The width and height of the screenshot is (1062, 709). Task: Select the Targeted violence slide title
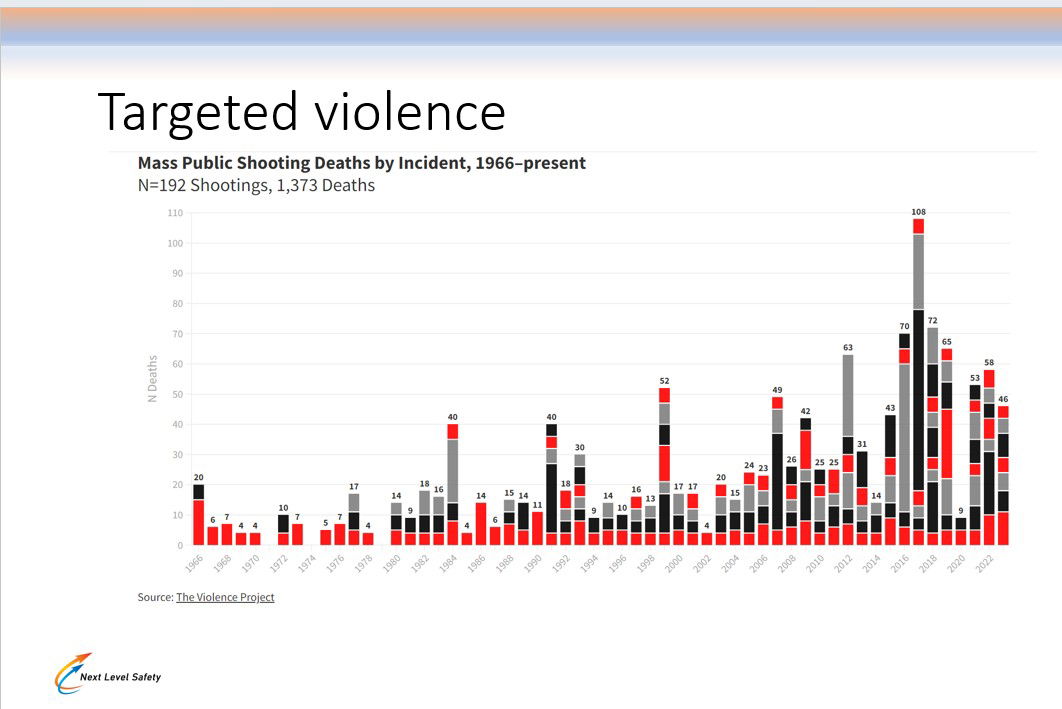tap(301, 111)
